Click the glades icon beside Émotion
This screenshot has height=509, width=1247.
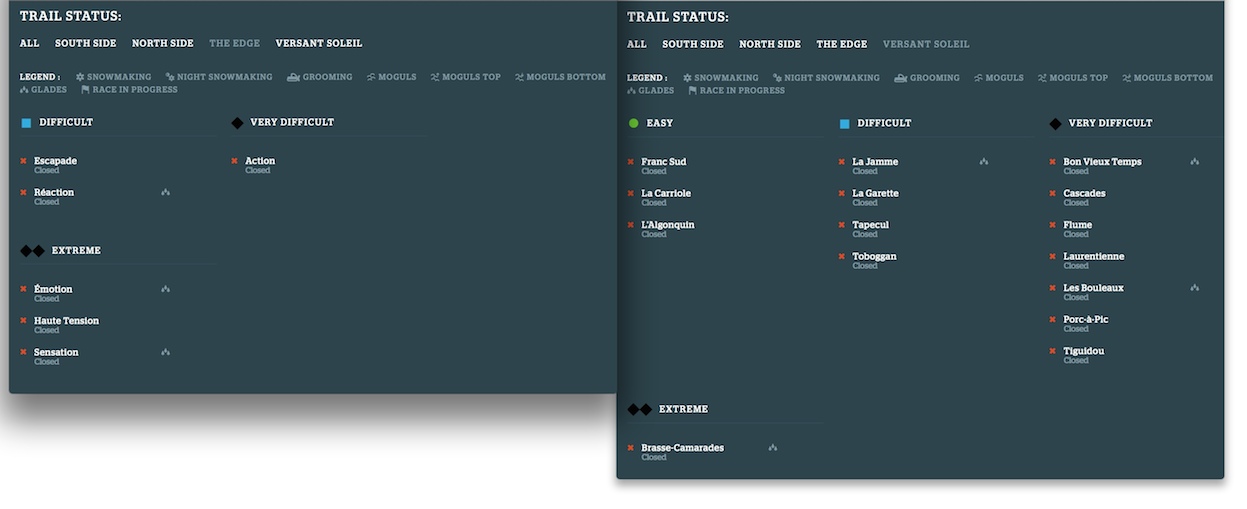165,289
